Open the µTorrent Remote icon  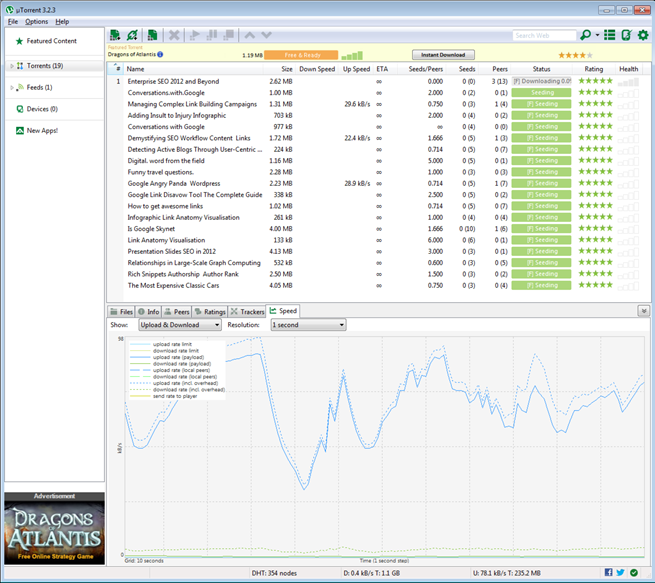[x=626, y=35]
